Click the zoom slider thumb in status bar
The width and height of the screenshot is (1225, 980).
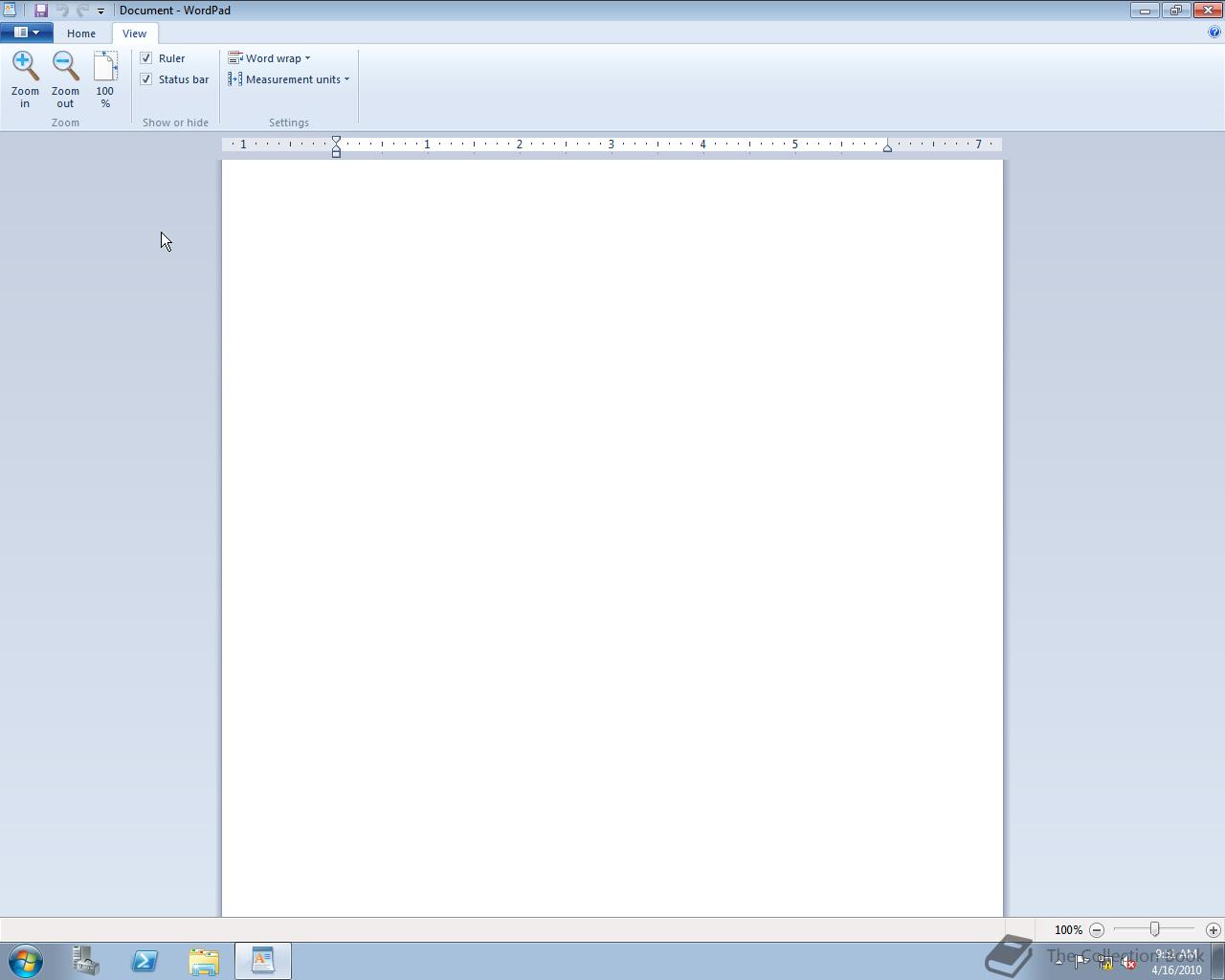(1155, 929)
